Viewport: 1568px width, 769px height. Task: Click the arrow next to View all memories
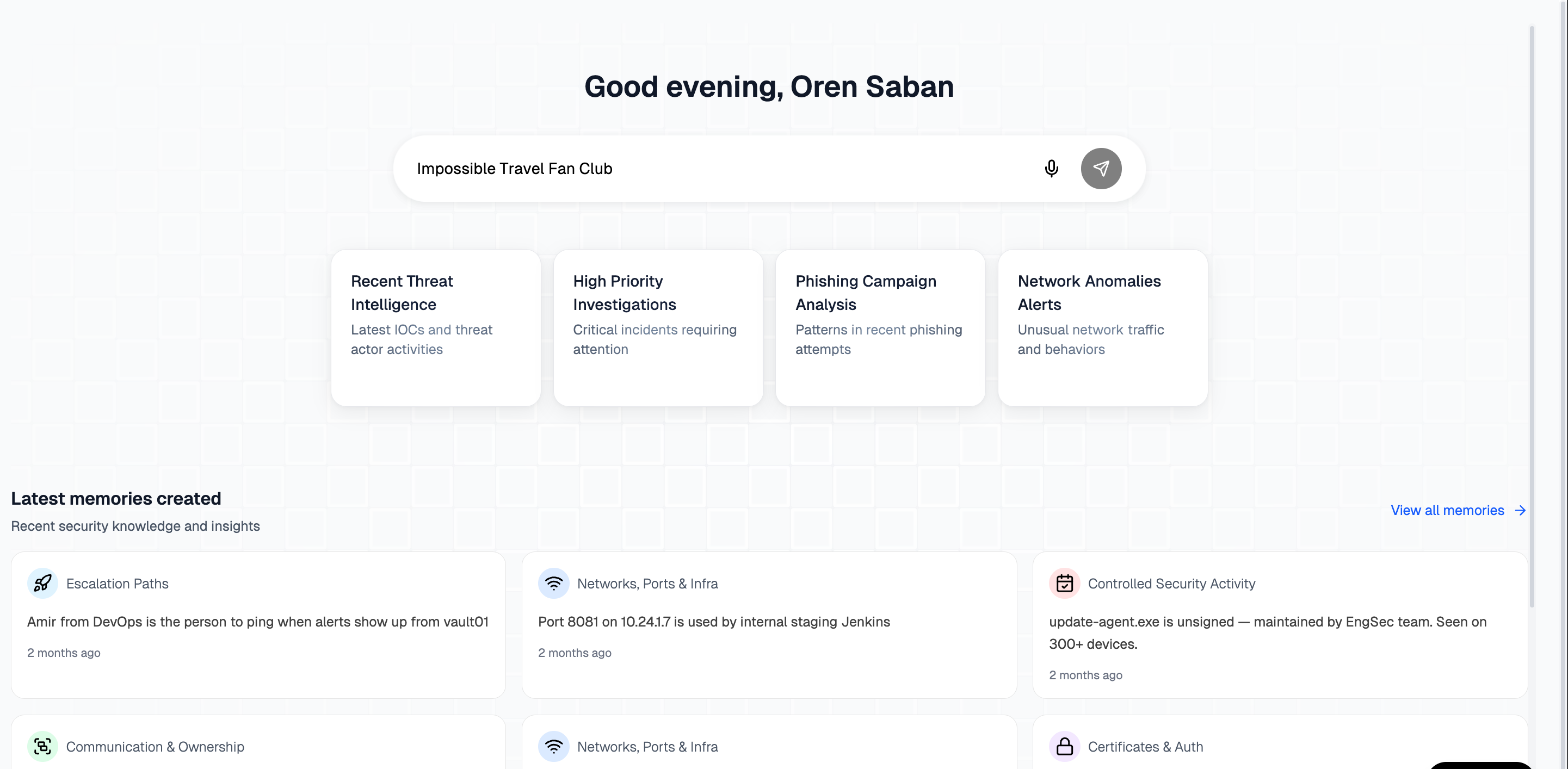[x=1520, y=511]
